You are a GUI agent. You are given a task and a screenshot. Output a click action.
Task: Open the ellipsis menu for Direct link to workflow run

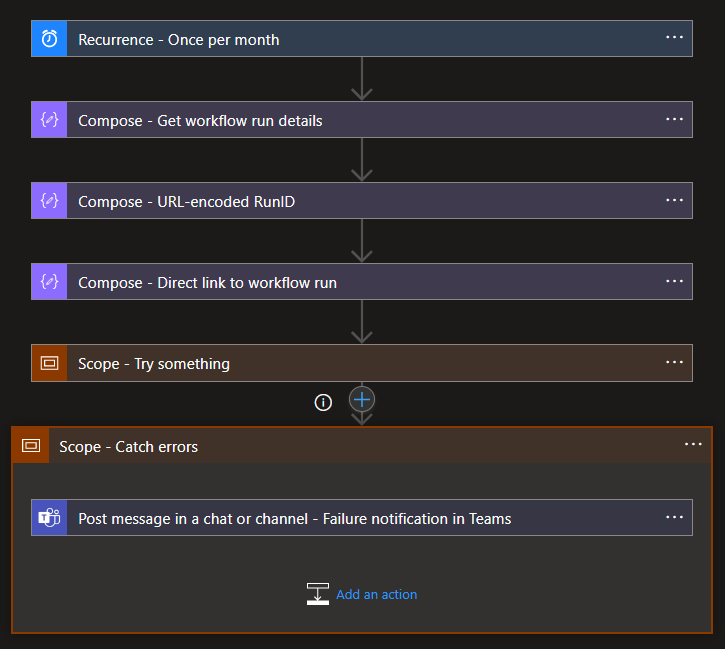click(x=674, y=281)
